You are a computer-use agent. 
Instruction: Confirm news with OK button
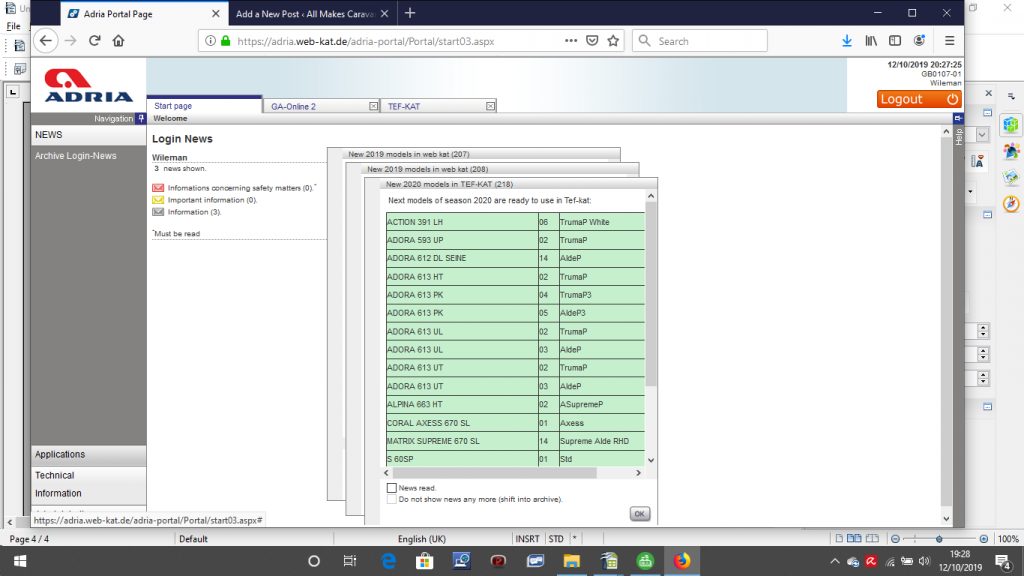[639, 514]
